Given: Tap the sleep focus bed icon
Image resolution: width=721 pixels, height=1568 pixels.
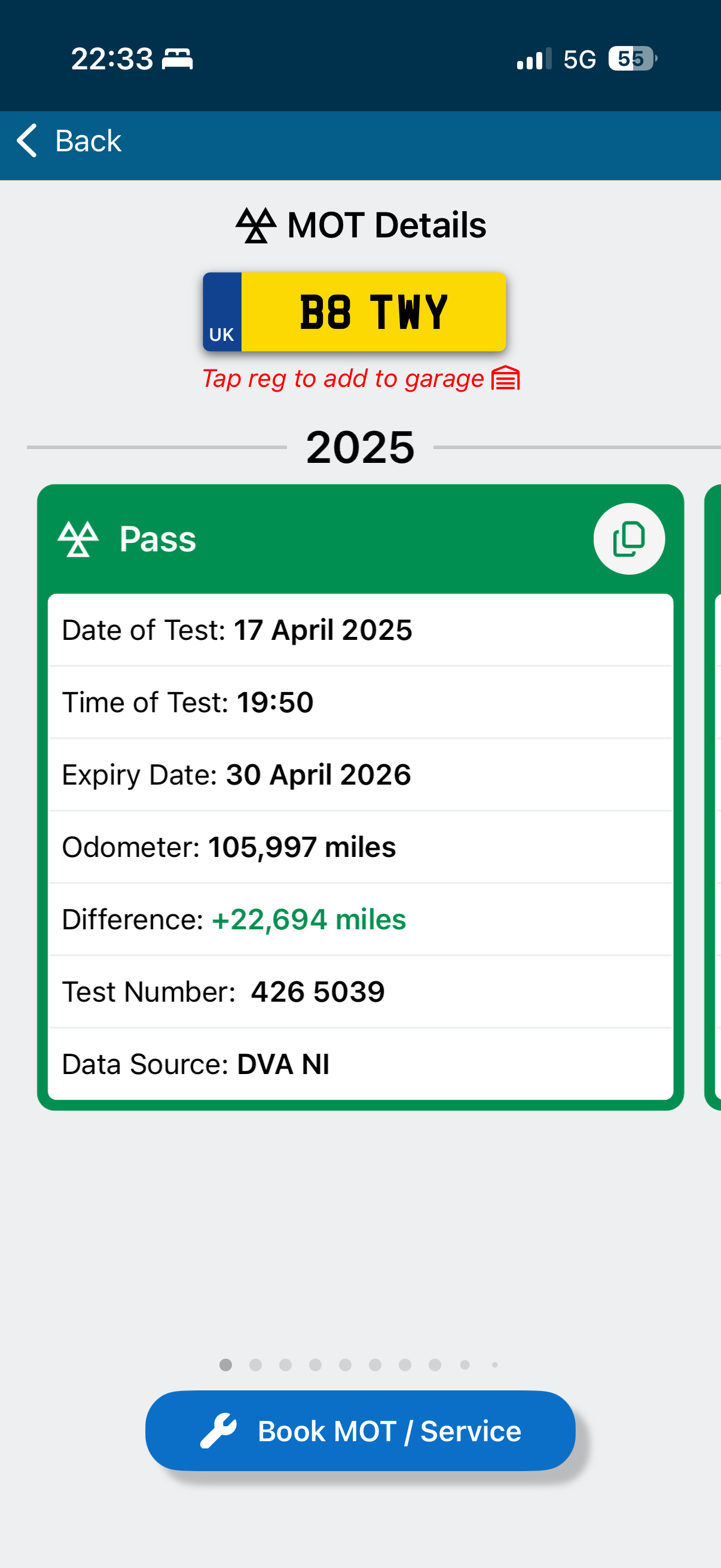Looking at the screenshot, I should pyautogui.click(x=177, y=59).
